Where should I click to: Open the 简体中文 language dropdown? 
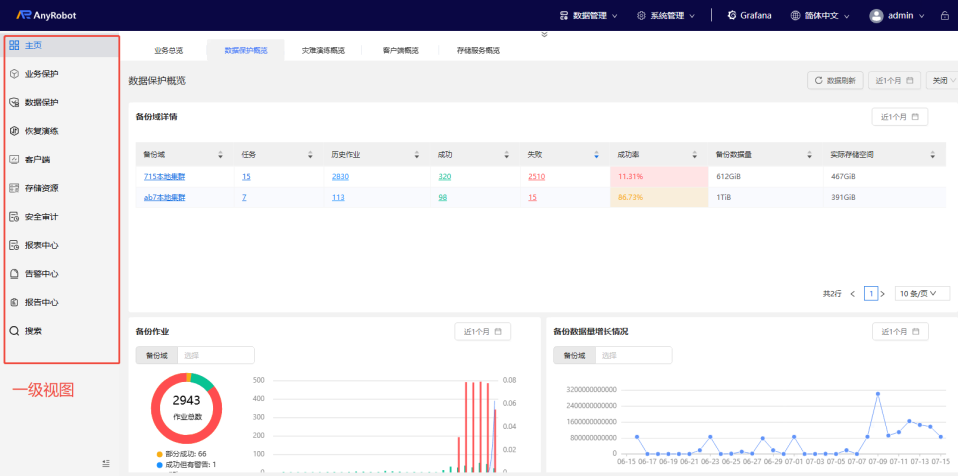820,15
